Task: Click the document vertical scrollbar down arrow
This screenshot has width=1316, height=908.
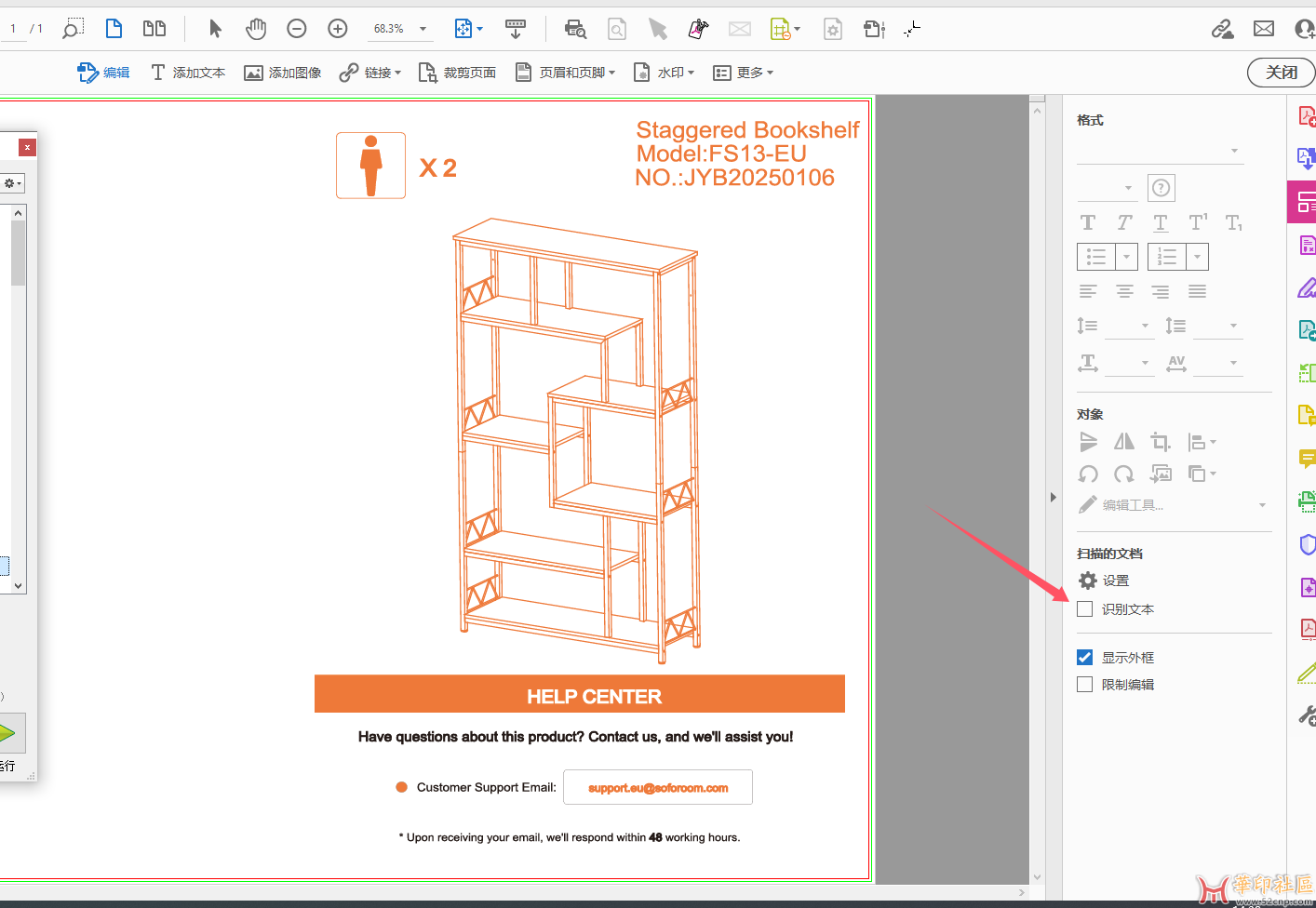Action: (1037, 877)
